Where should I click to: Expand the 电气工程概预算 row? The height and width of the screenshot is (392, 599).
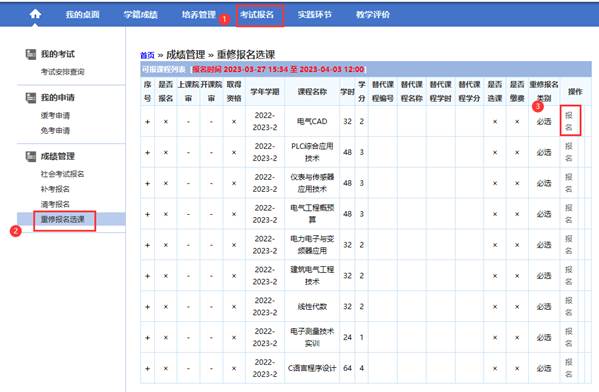pyautogui.click(x=147, y=214)
